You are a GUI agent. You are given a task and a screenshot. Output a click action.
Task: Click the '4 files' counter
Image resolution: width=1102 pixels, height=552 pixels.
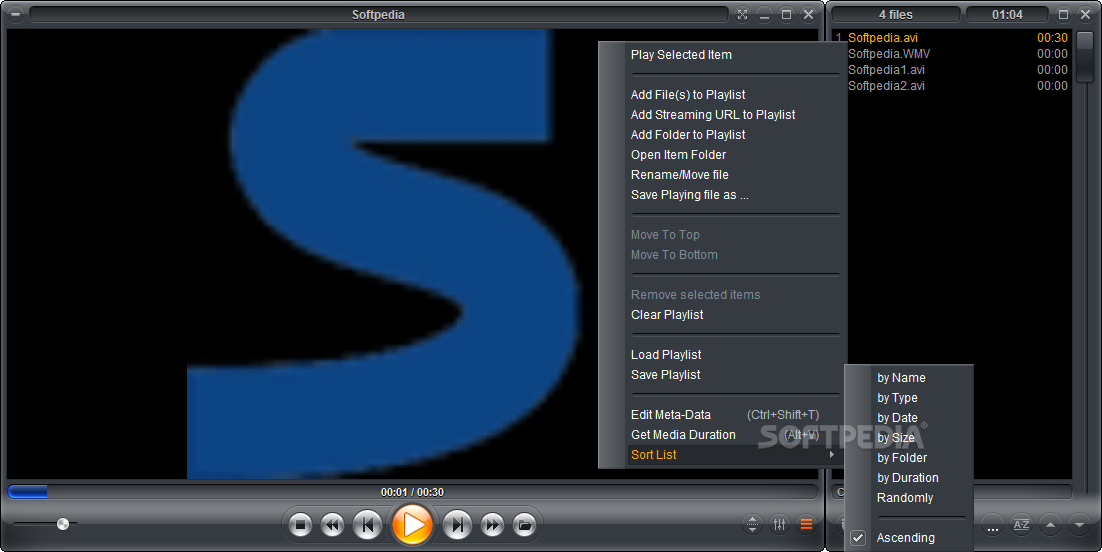(895, 15)
